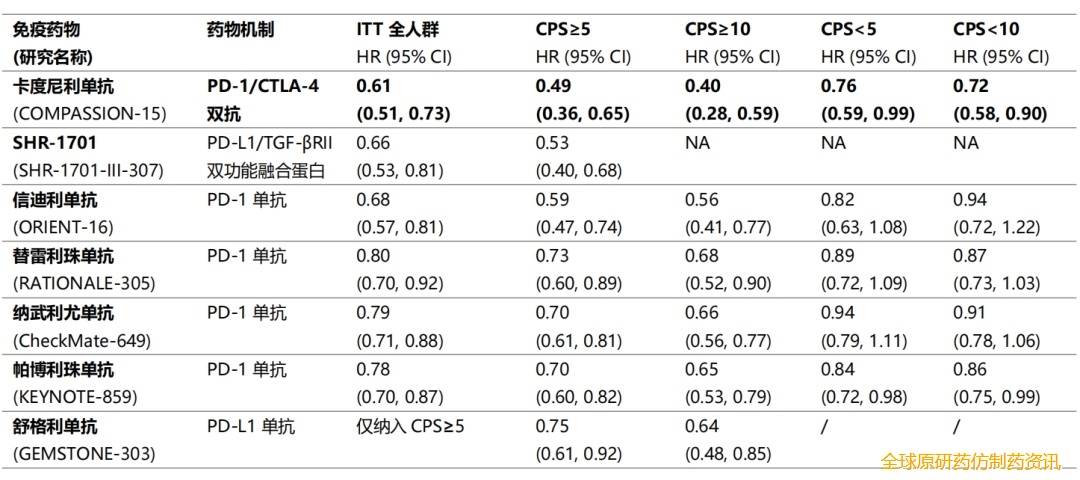
Task: Select the PD-L1/TGF-βRII mechanism text
Action: pyautogui.click(x=267, y=143)
